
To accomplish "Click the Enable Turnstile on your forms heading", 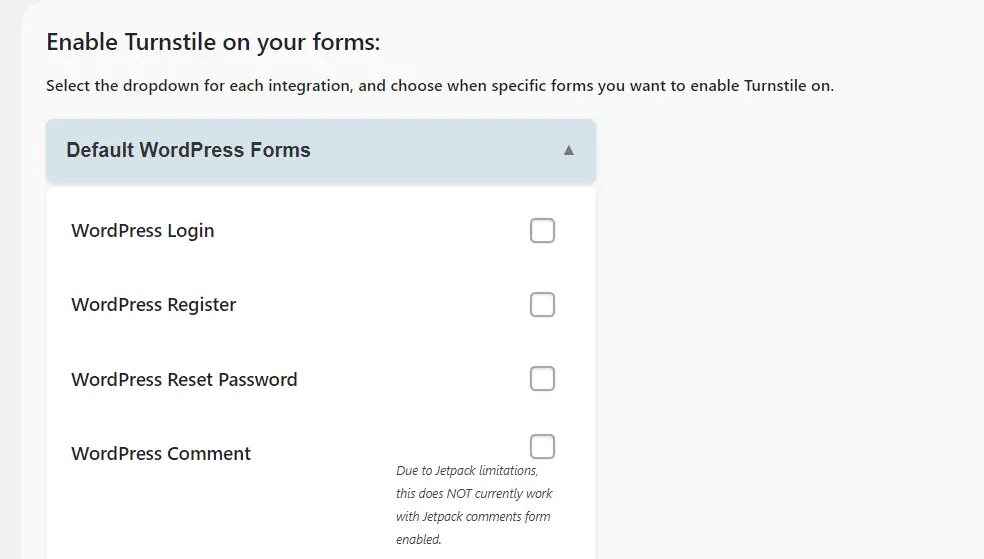I will tap(213, 43).
